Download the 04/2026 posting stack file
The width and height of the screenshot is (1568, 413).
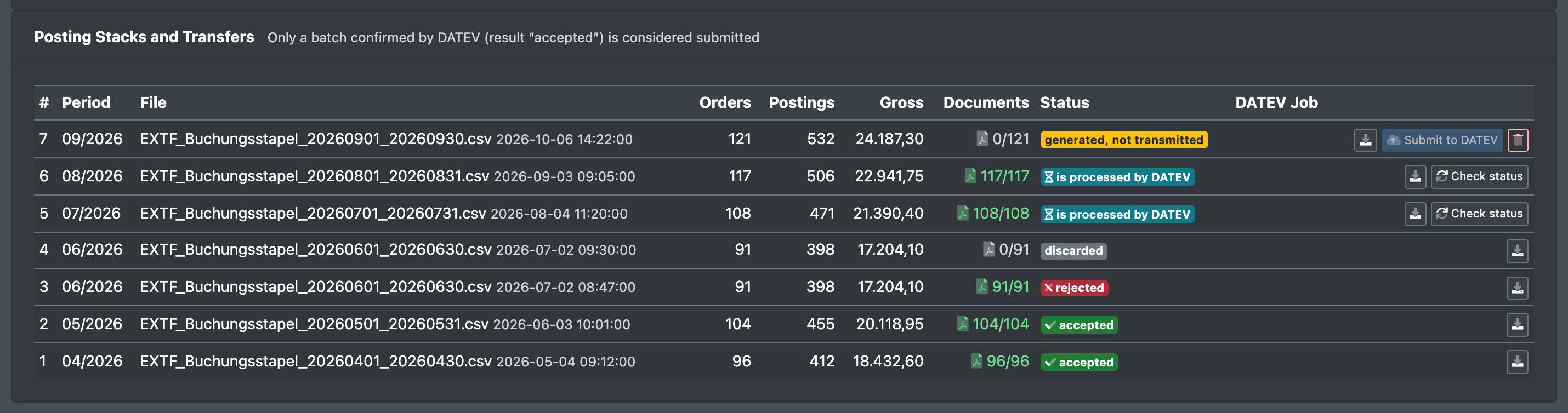coord(1517,363)
